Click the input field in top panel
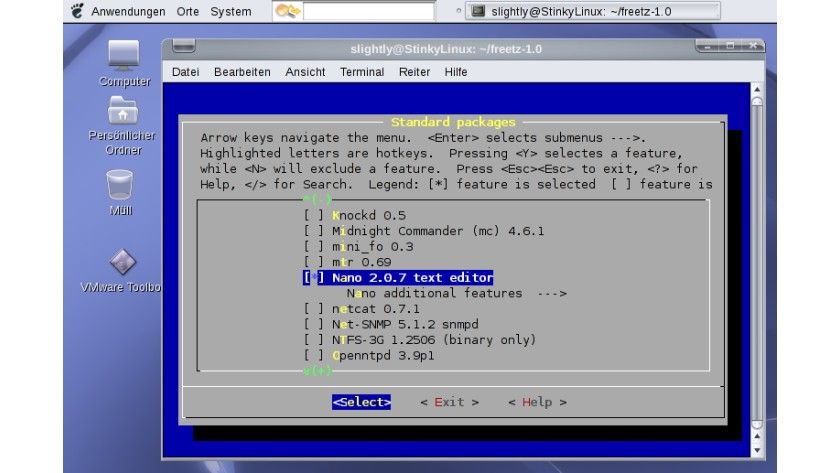 click(x=369, y=11)
